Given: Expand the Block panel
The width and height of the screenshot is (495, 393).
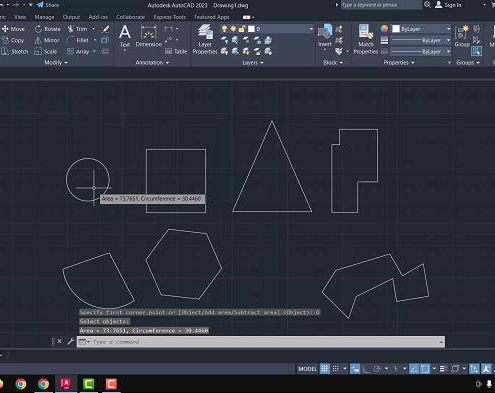Looking at the screenshot, I should click(x=333, y=63).
